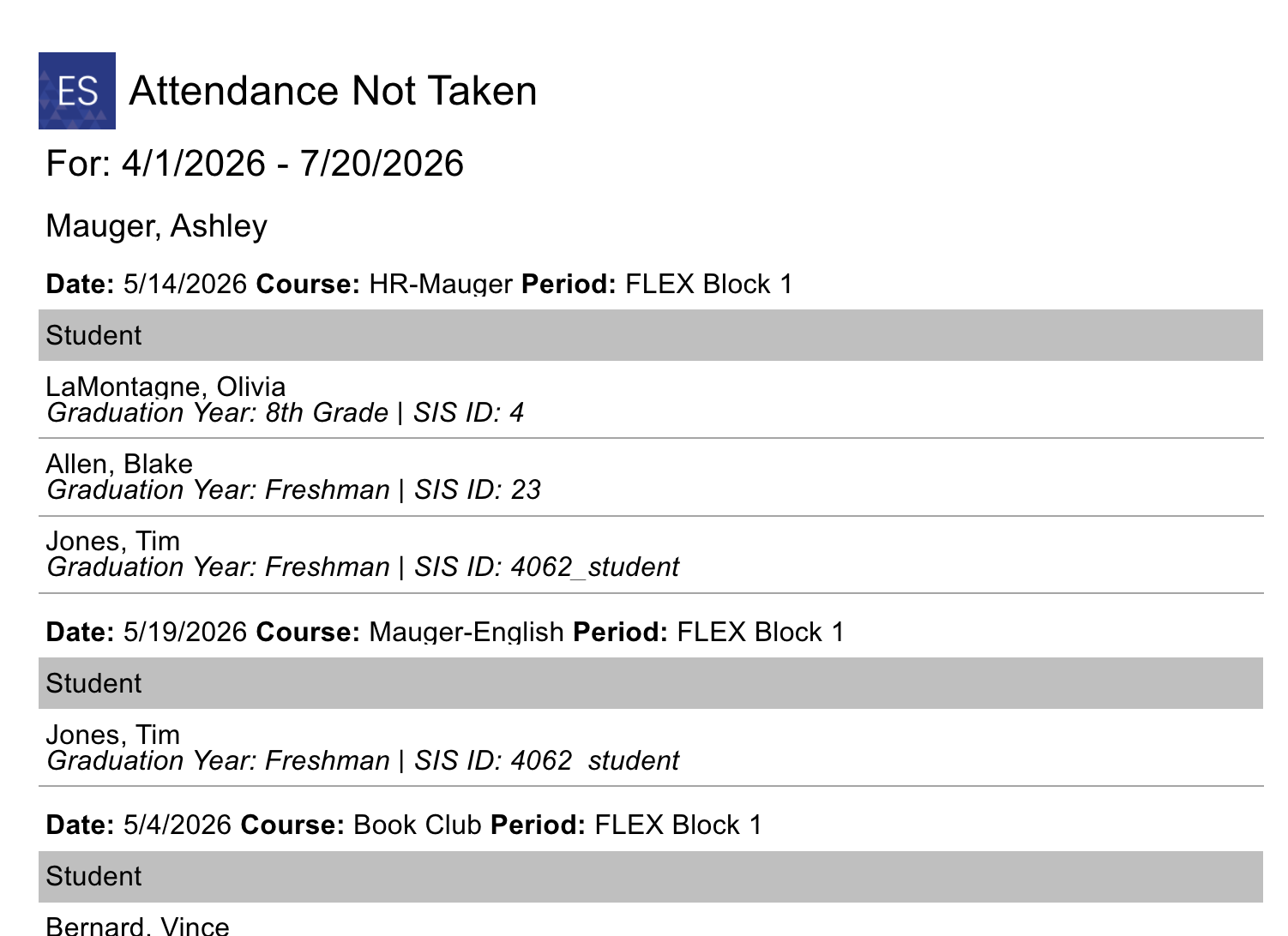Click Student header under Book Club
This screenshot has height=936, width=1288.
coord(651,877)
